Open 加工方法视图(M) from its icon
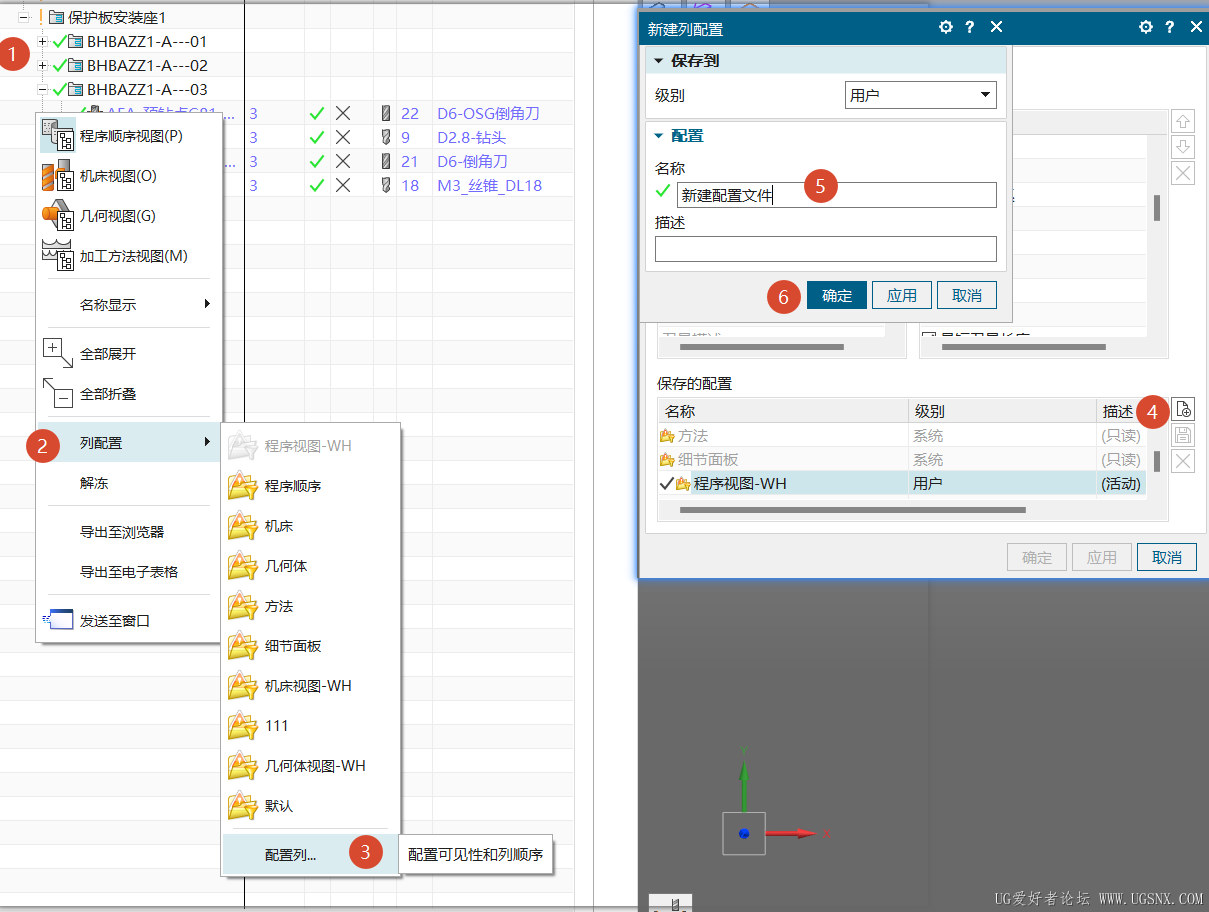1209x912 pixels. tap(58, 255)
